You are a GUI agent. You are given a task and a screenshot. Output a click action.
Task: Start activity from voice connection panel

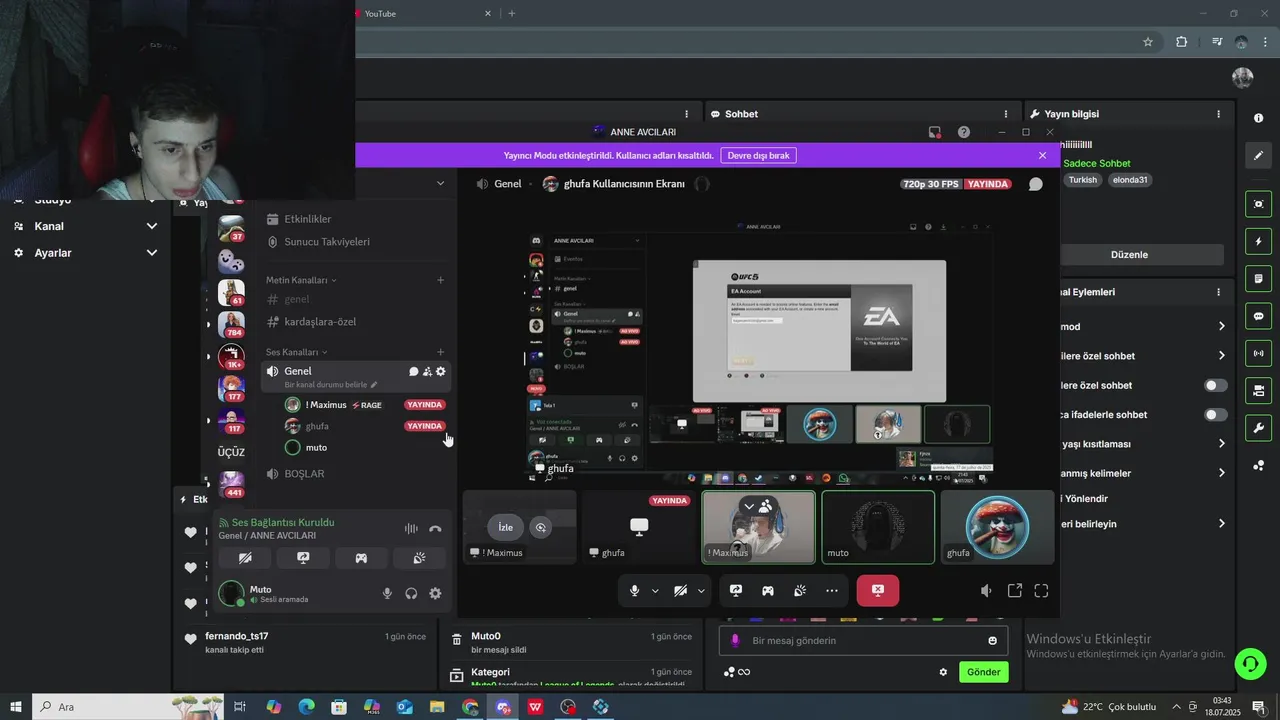(361, 558)
